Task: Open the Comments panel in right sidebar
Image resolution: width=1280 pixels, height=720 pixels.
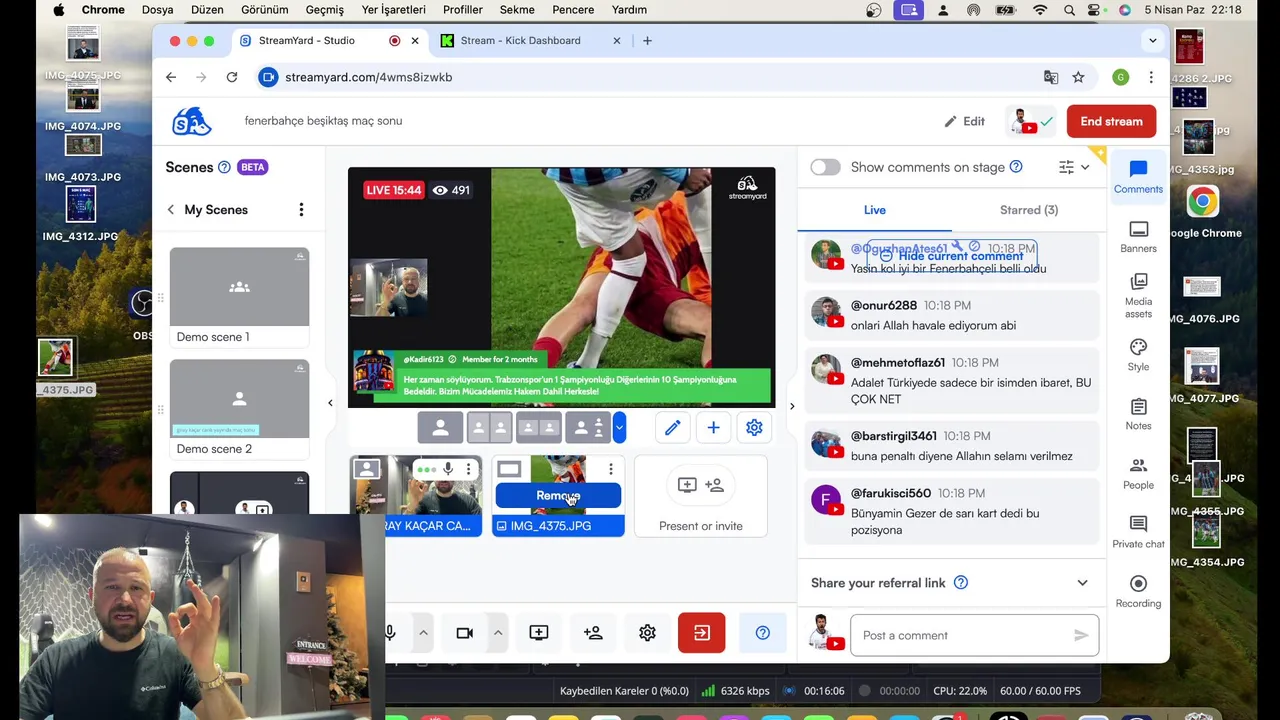Action: coord(1138,176)
